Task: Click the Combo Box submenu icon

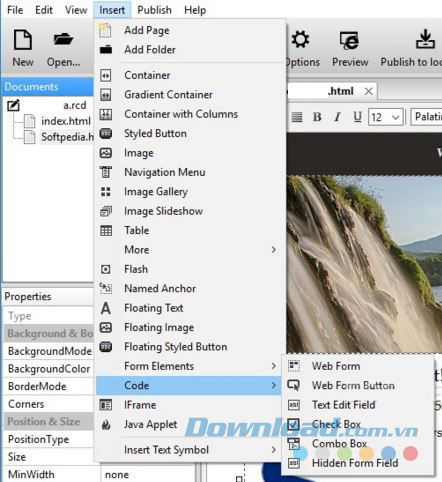Action: coord(294,444)
